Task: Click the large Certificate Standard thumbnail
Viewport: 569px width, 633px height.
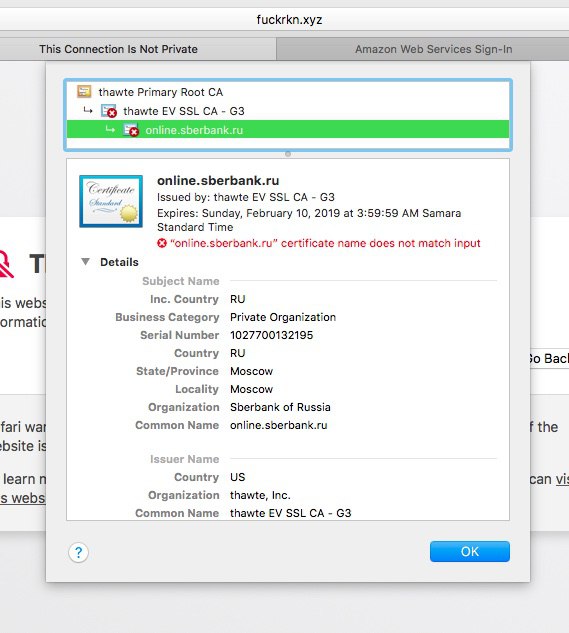Action: (x=111, y=201)
